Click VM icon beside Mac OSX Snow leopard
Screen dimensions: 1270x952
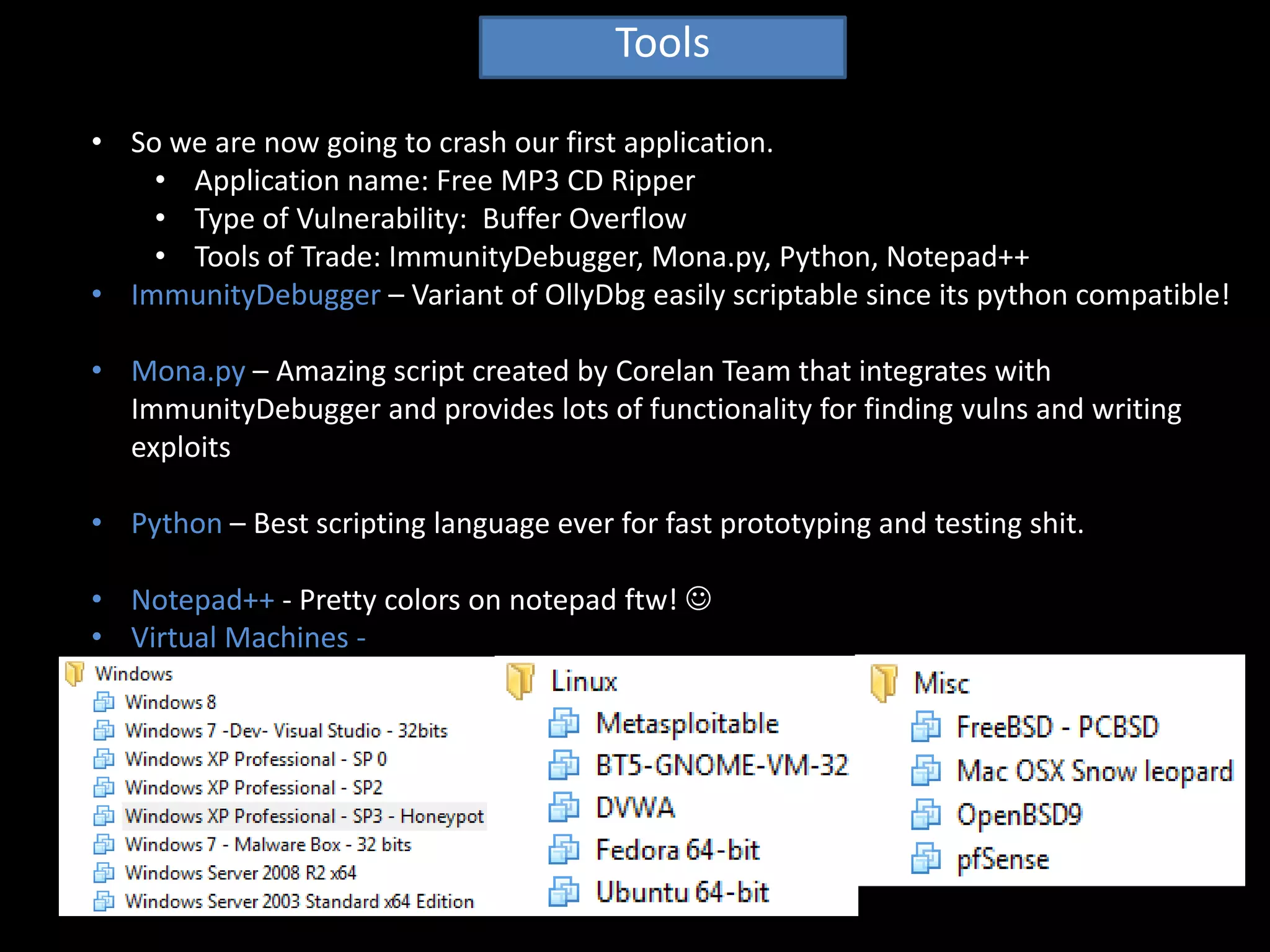pos(926,771)
